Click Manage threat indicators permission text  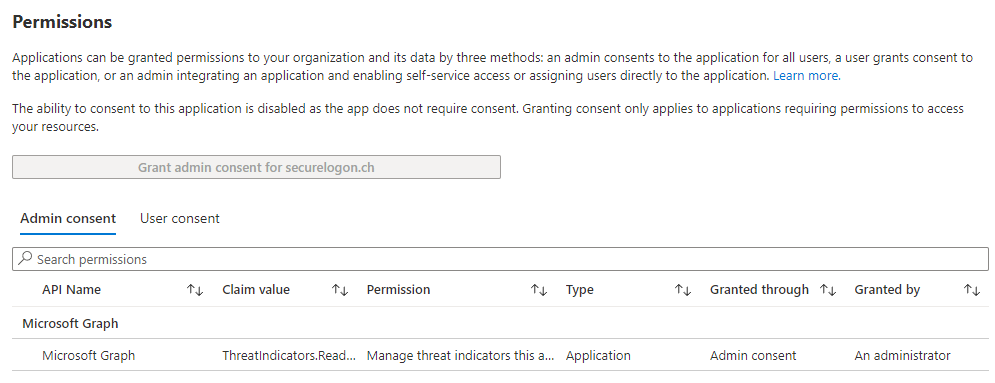[x=461, y=356]
